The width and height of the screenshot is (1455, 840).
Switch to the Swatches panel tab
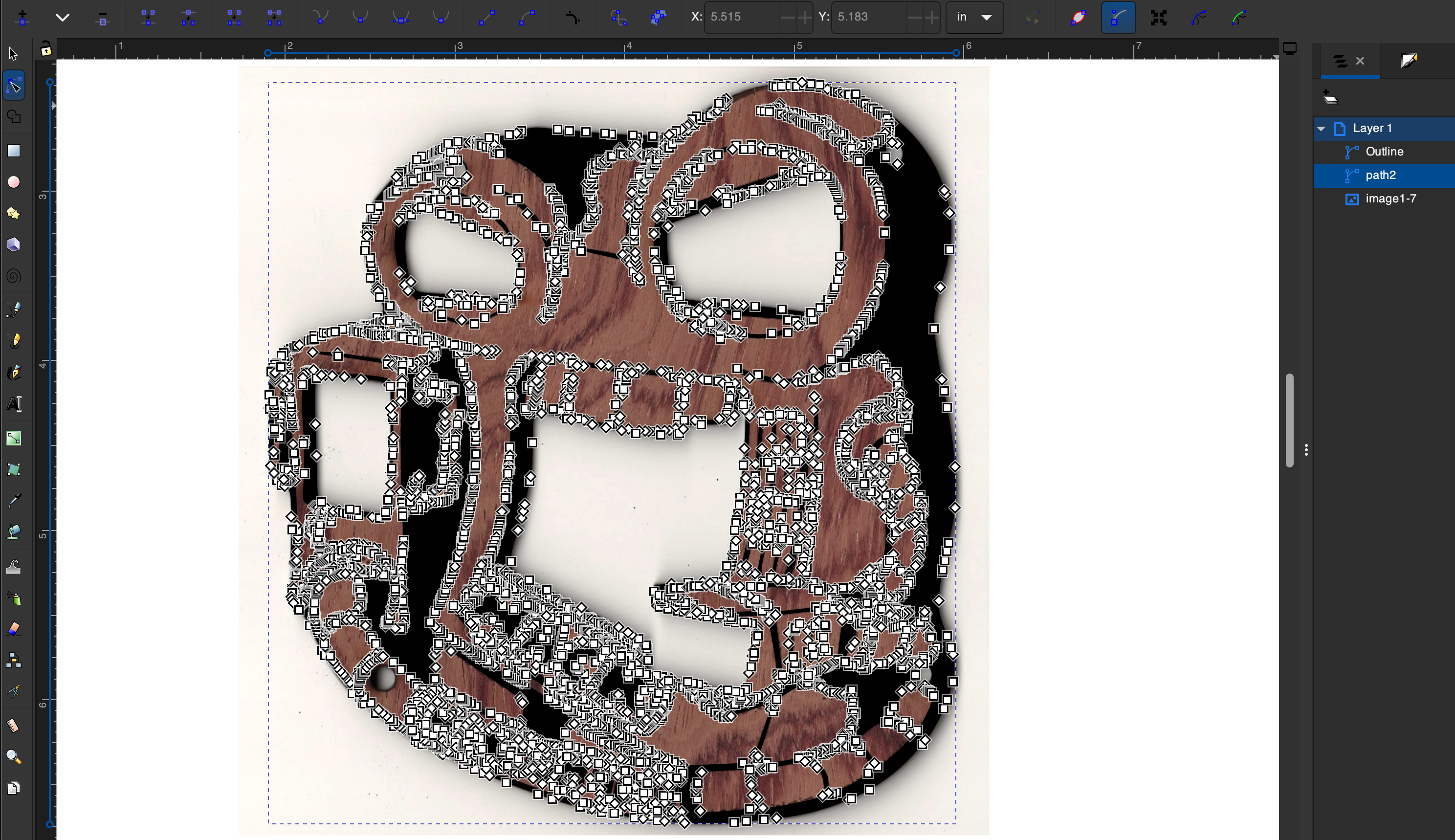pos(1409,60)
